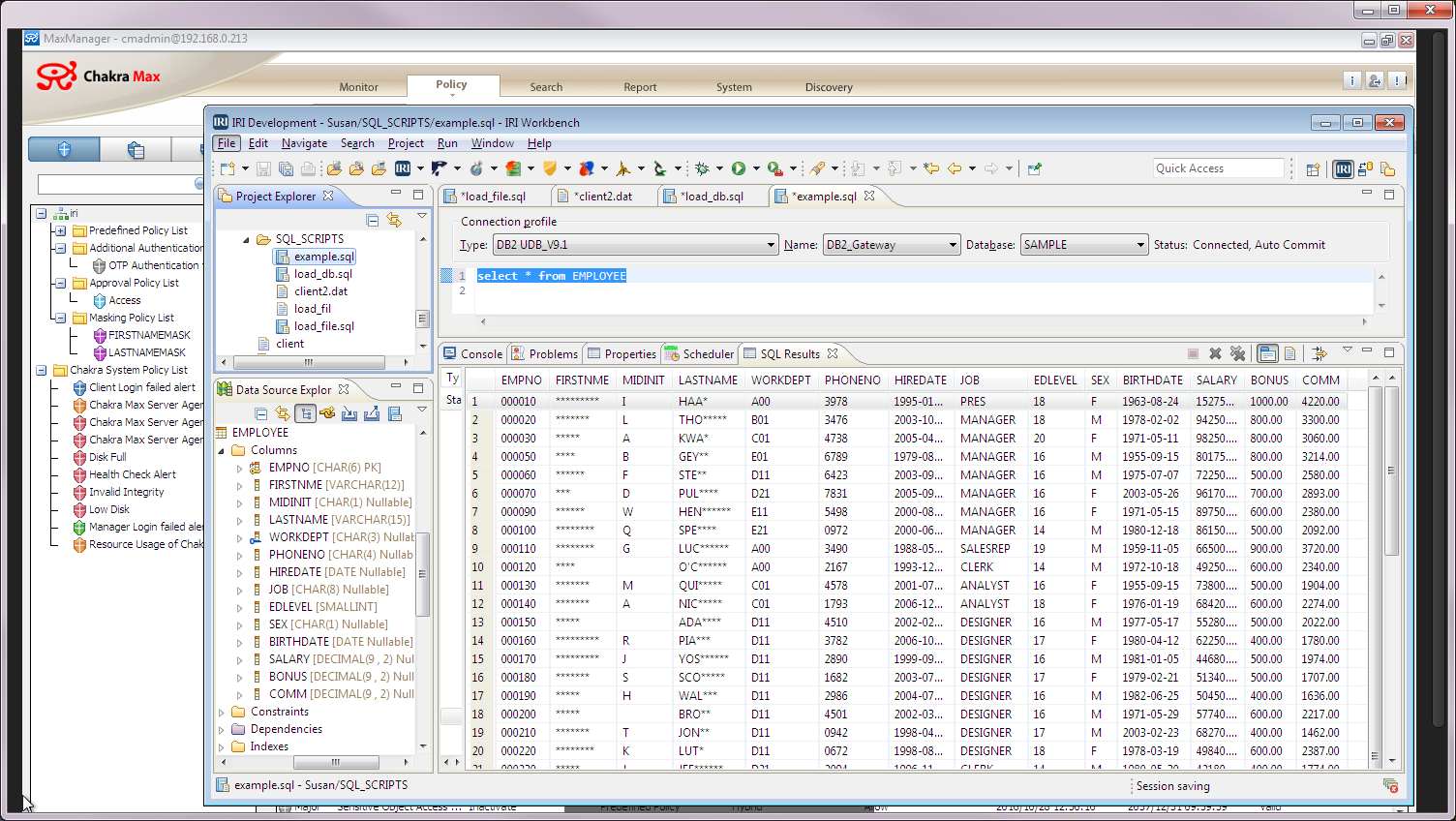The height and width of the screenshot is (821, 1456).
Task: Switch to the Scheduler tab
Action: click(699, 354)
